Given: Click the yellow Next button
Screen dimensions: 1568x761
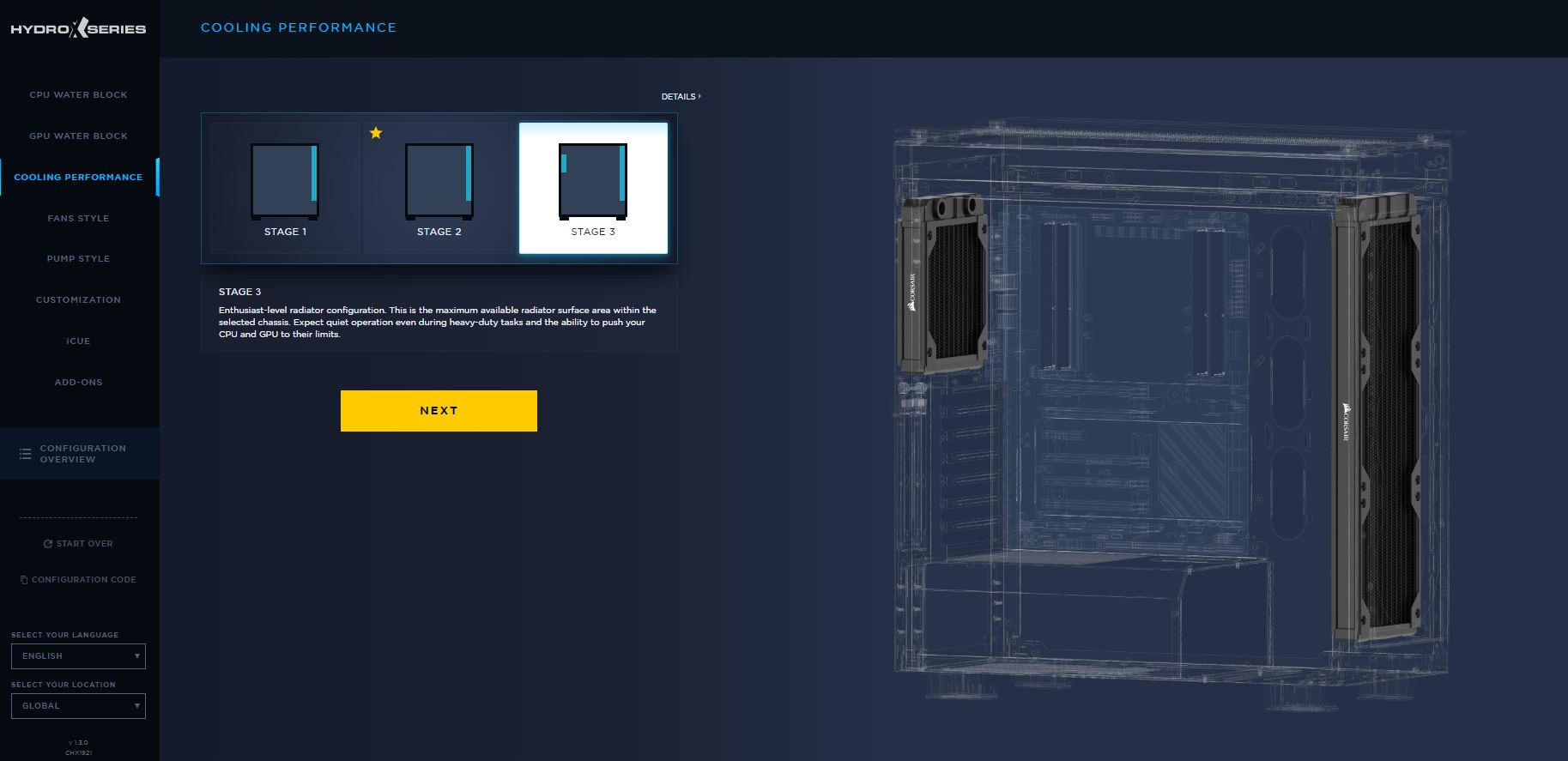Looking at the screenshot, I should click(439, 411).
